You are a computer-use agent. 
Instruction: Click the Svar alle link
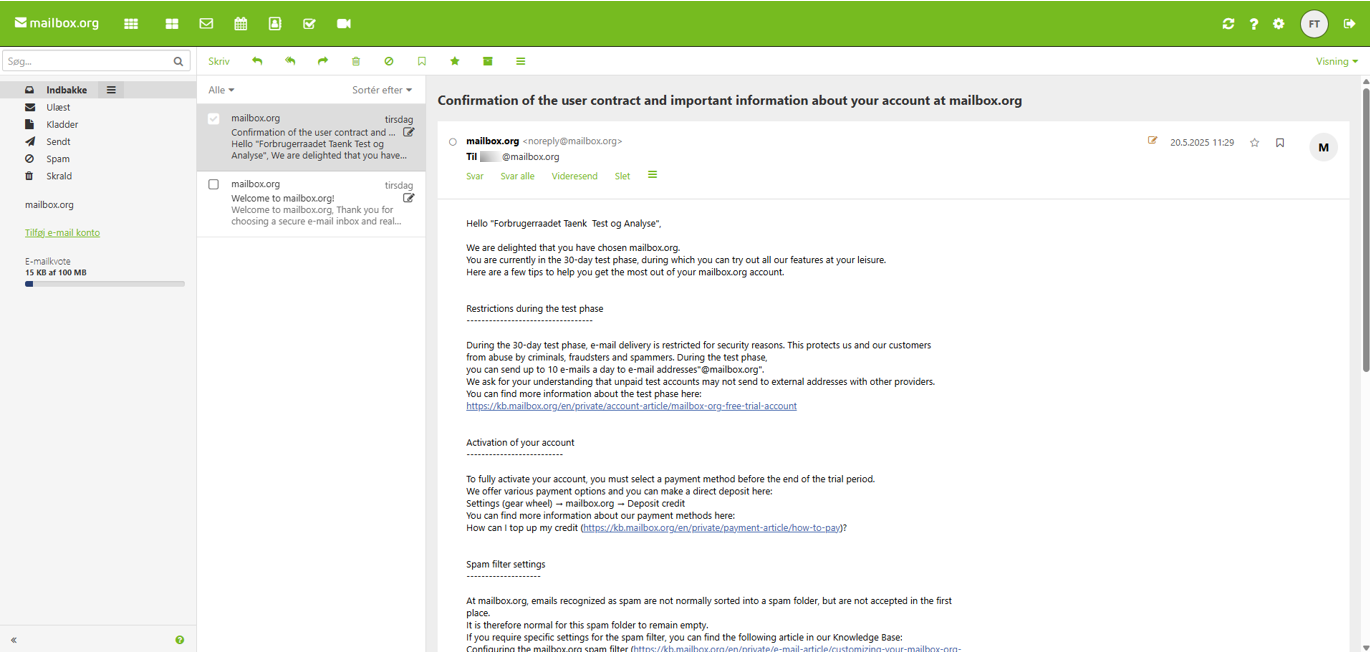(x=518, y=176)
